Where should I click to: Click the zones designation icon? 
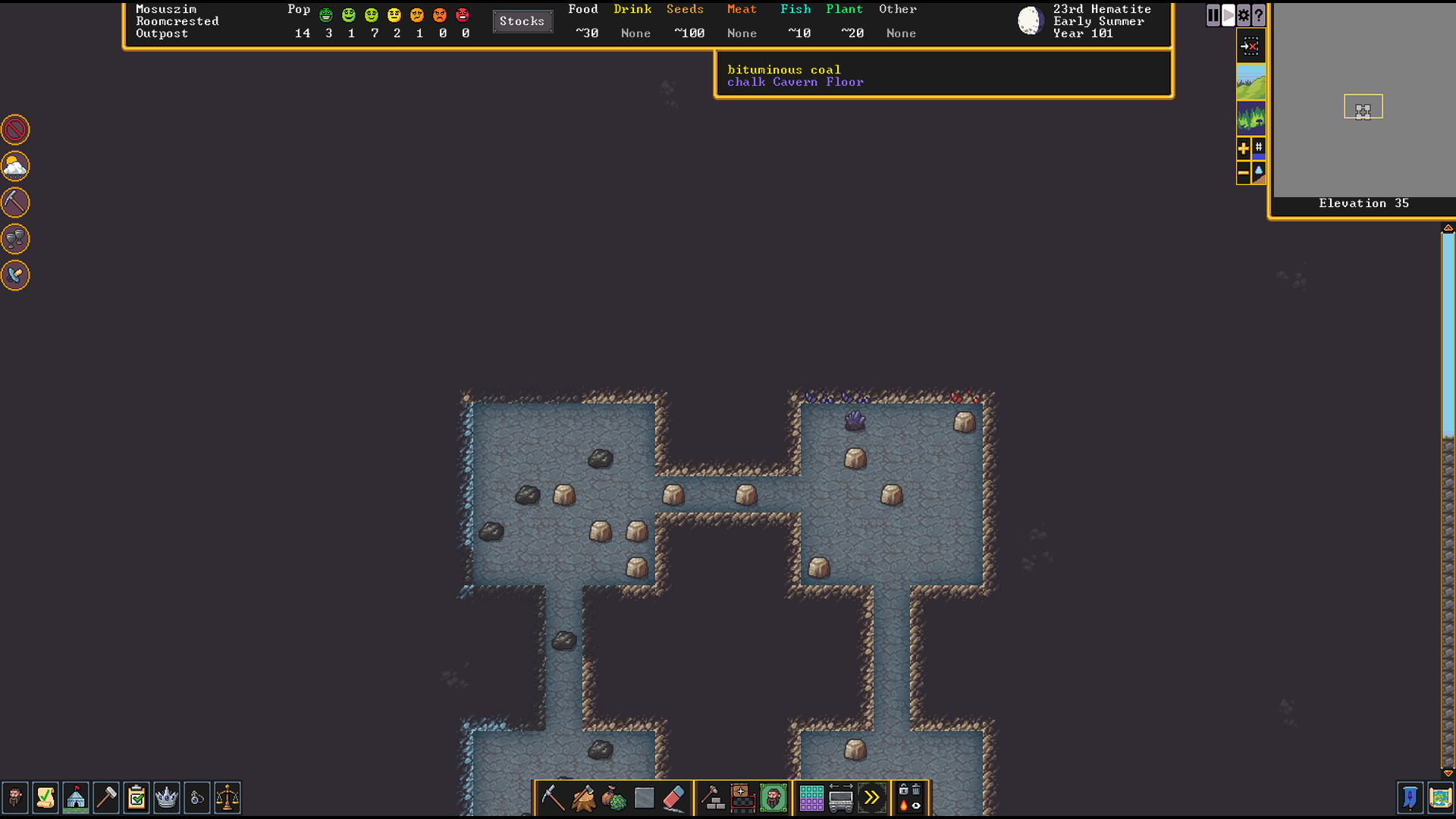point(809,796)
